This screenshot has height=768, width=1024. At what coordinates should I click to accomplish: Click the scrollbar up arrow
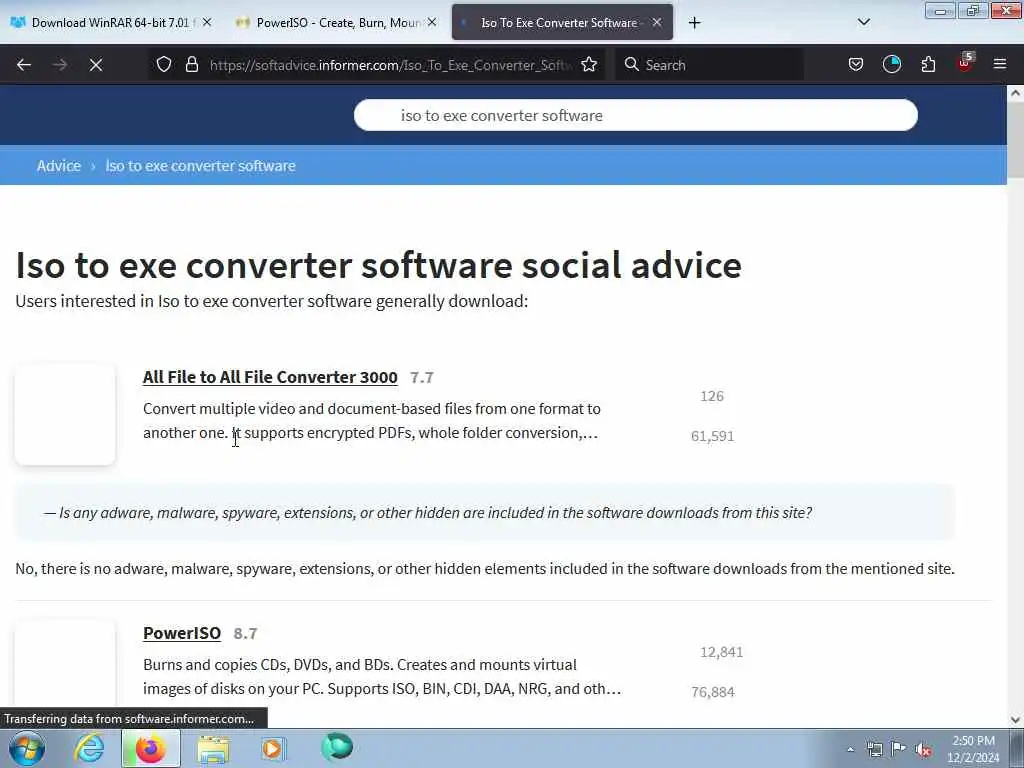tap(1015, 93)
